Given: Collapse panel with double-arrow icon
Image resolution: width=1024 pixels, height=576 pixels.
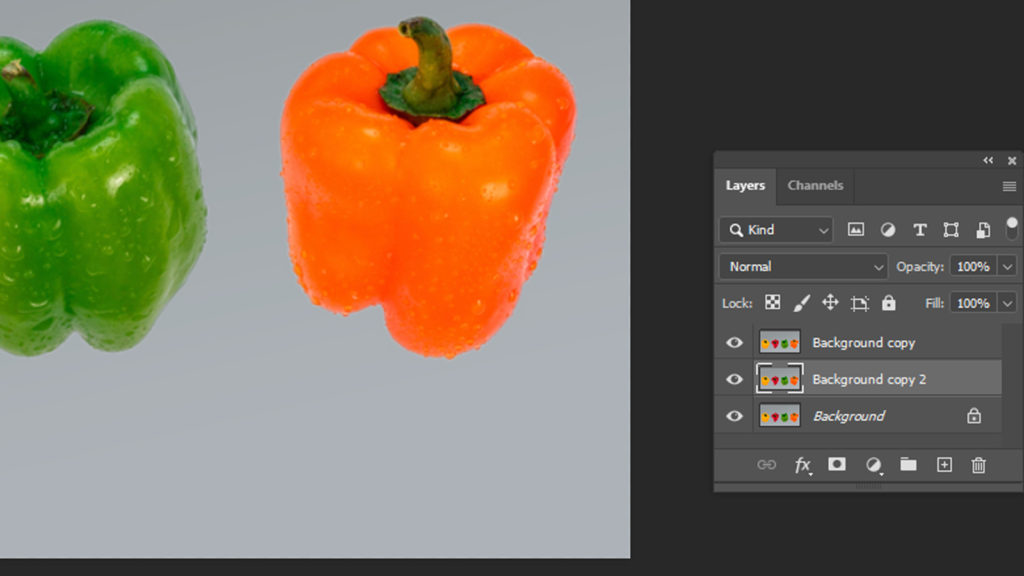Looking at the screenshot, I should (988, 161).
